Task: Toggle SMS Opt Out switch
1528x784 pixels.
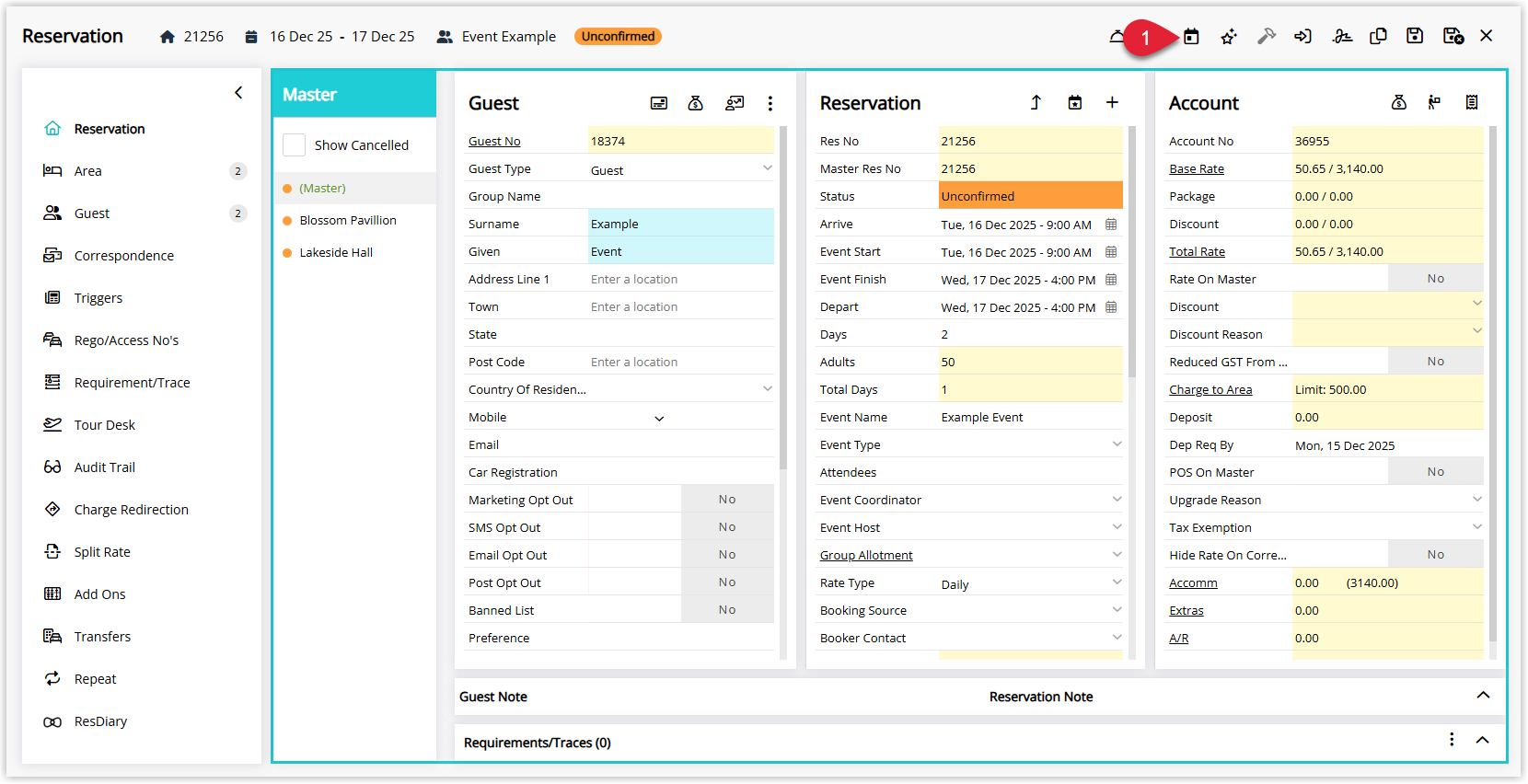Action: click(x=727, y=527)
